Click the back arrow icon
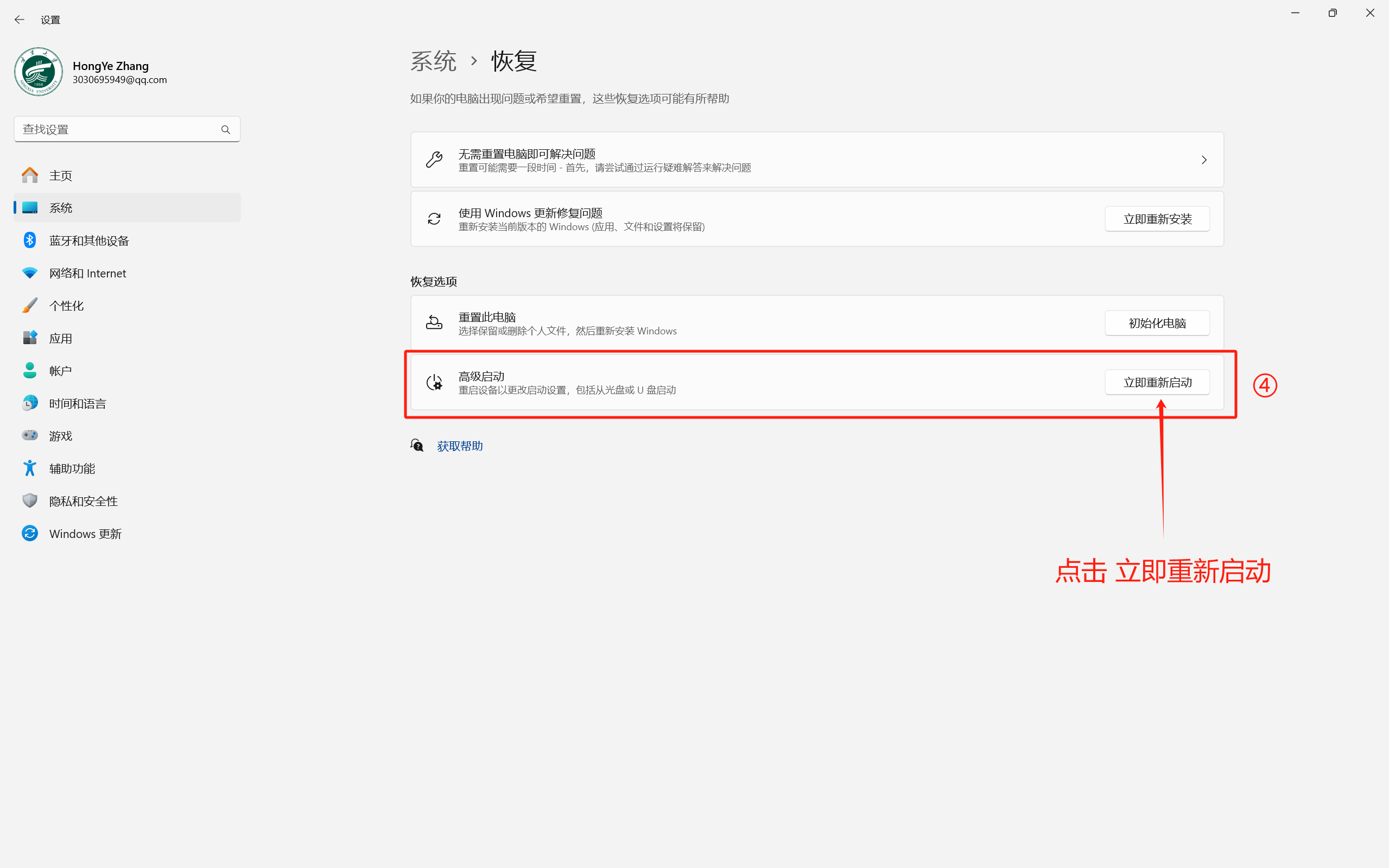This screenshot has width=1389, height=868. [x=20, y=20]
